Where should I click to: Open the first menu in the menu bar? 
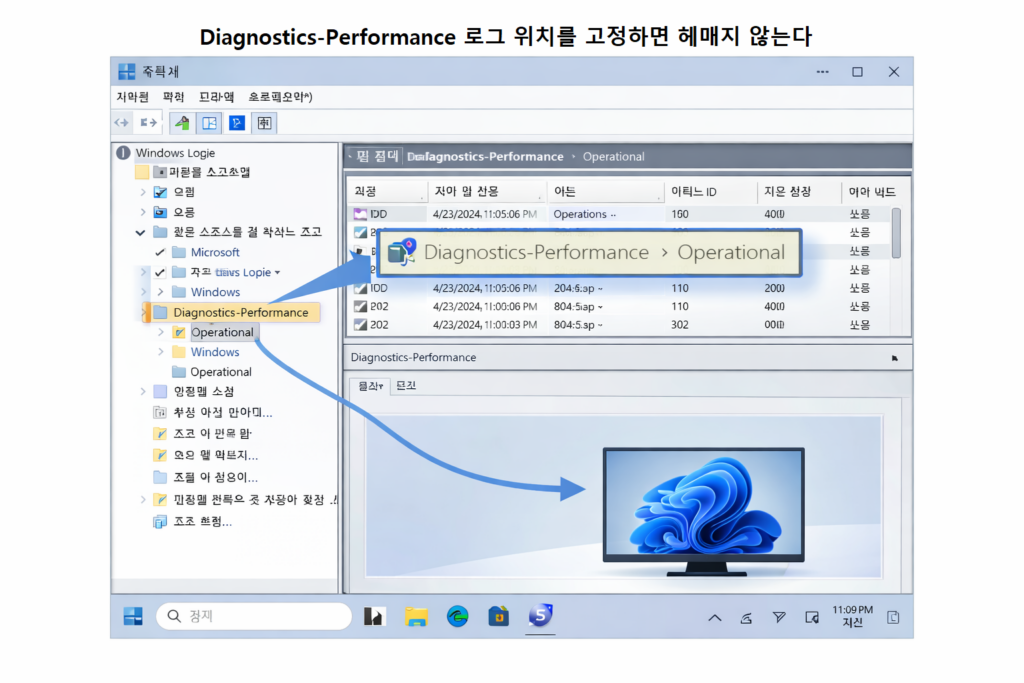(x=133, y=97)
